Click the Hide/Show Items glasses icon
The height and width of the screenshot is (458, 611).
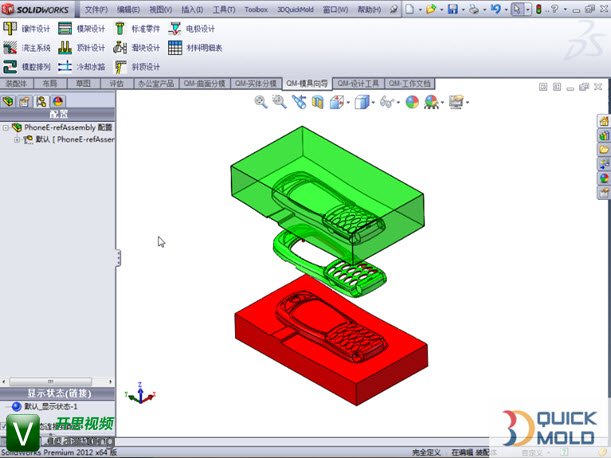tap(387, 102)
